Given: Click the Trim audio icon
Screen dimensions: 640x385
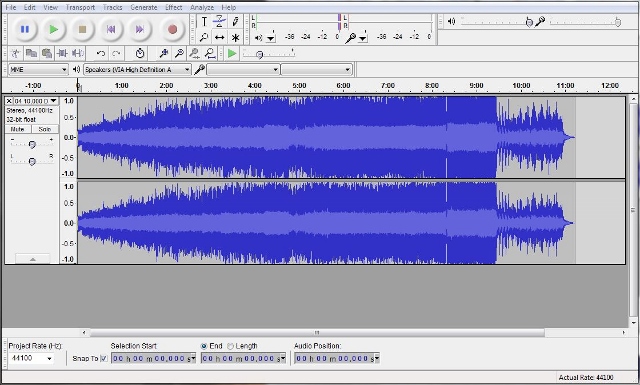Looking at the screenshot, I should (62, 53).
